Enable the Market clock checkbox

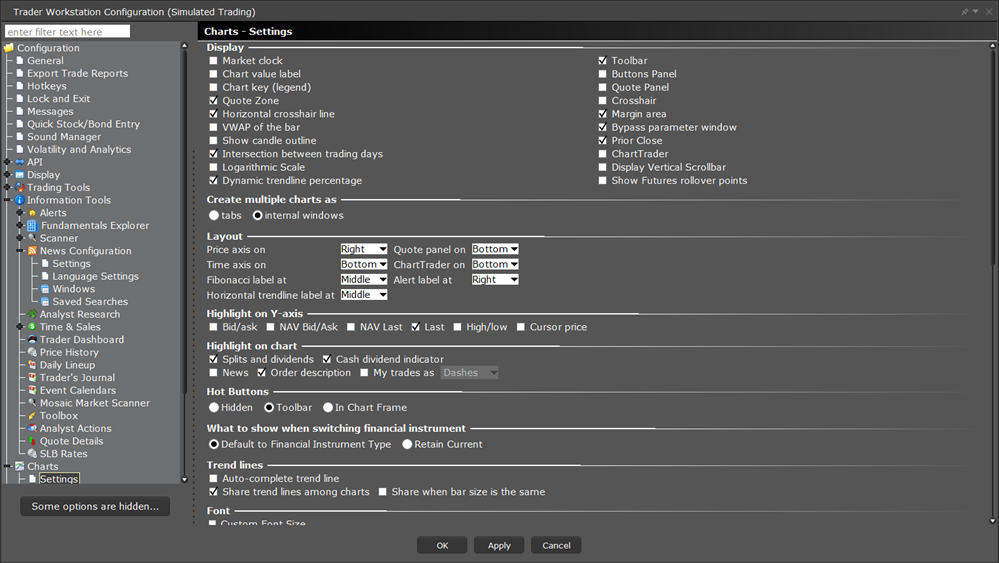213,61
